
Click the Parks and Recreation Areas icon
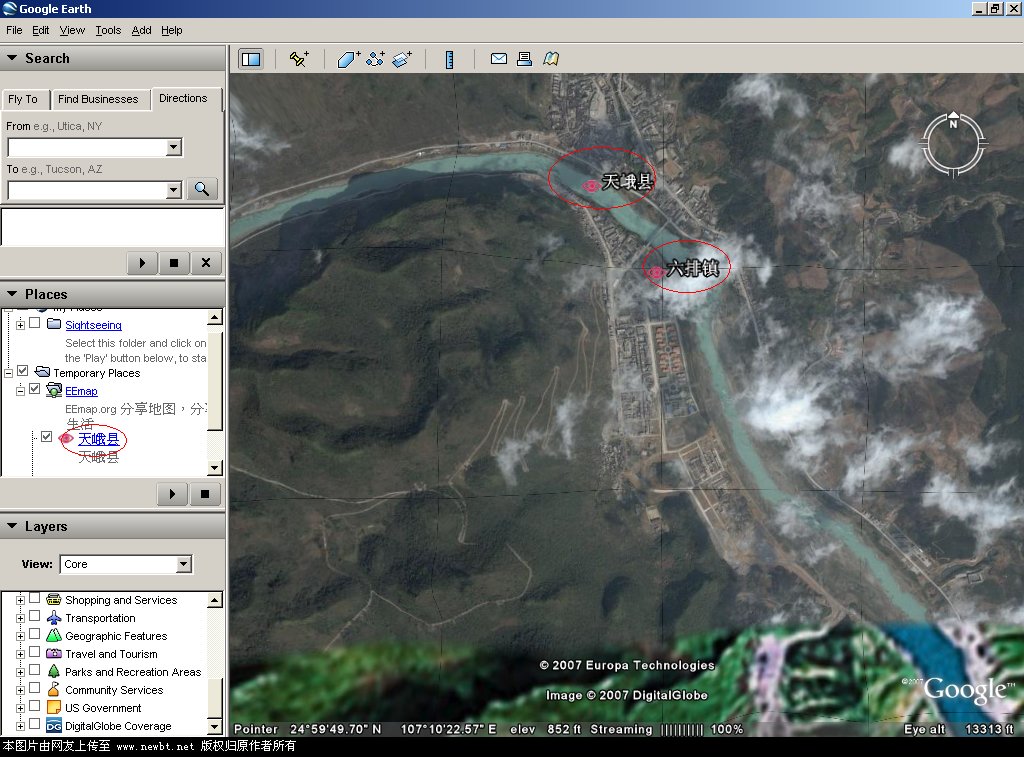click(54, 671)
